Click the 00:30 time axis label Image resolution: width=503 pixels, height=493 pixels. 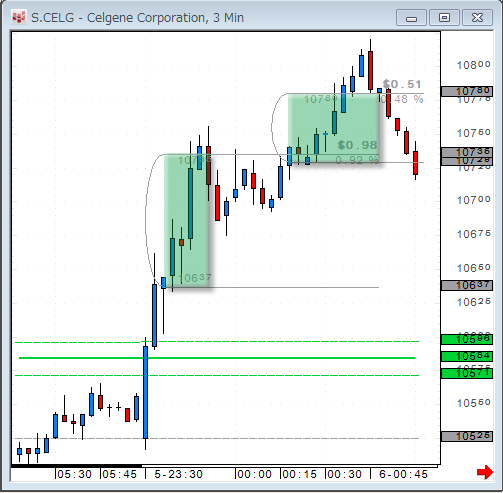344,474
